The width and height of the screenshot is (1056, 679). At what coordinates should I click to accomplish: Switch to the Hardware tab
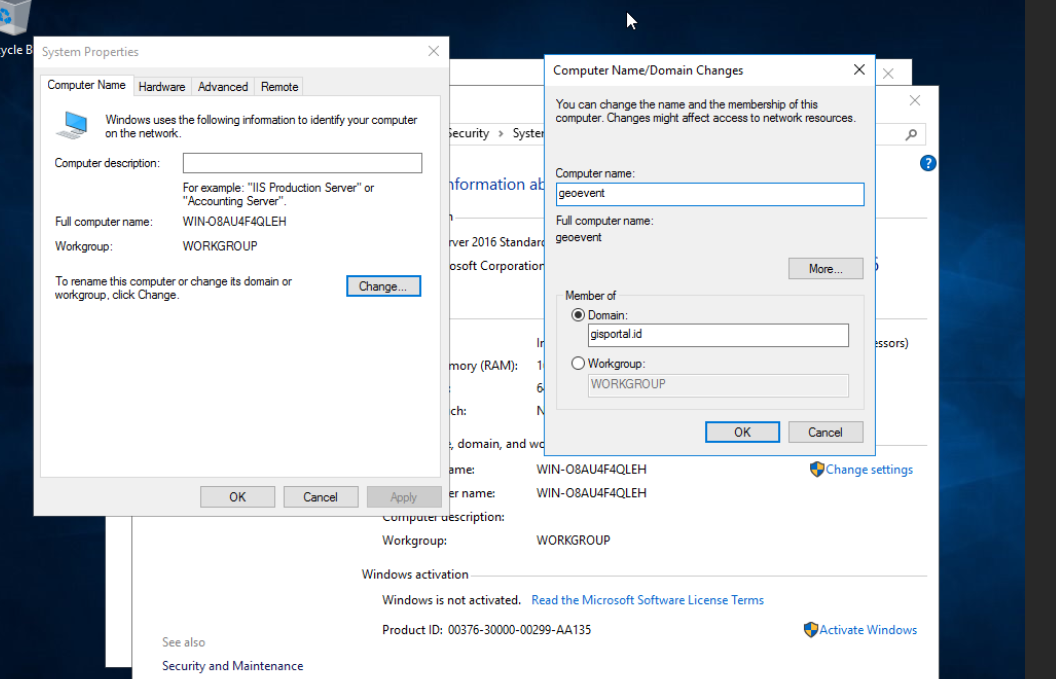(x=162, y=86)
